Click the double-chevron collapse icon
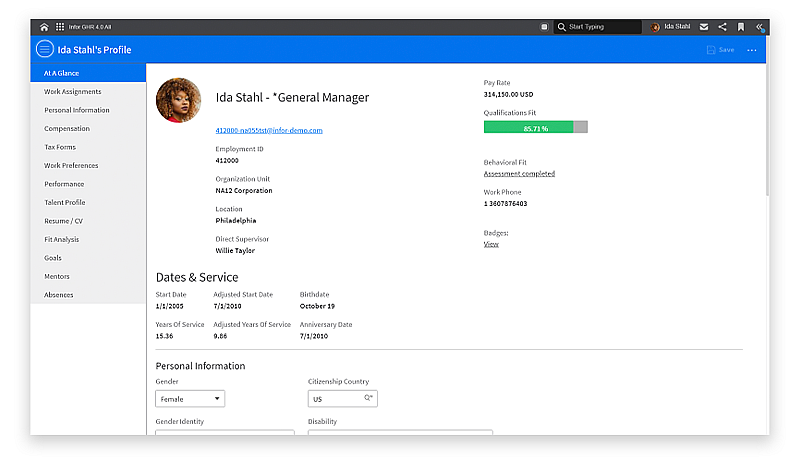The image size is (800, 469). tap(760, 27)
